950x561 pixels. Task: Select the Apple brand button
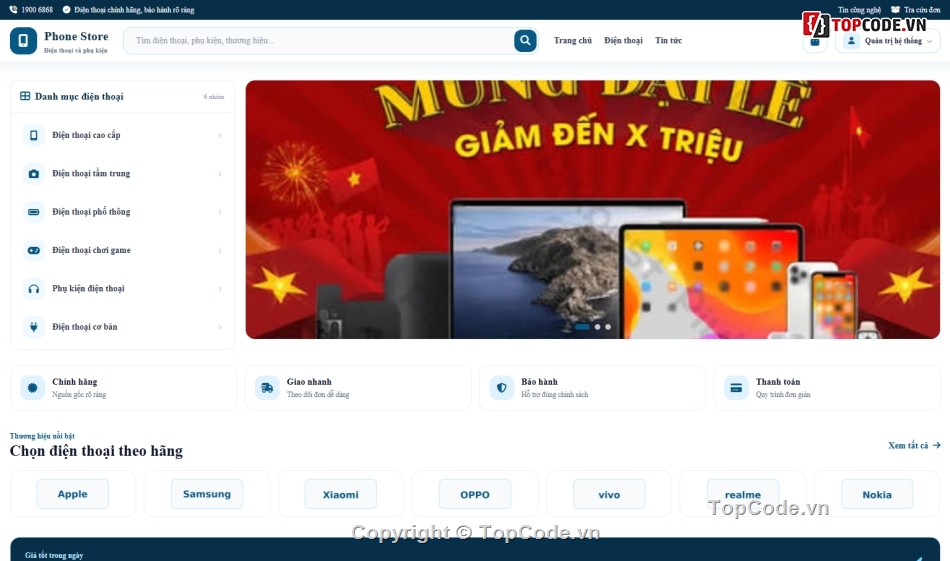(x=73, y=494)
